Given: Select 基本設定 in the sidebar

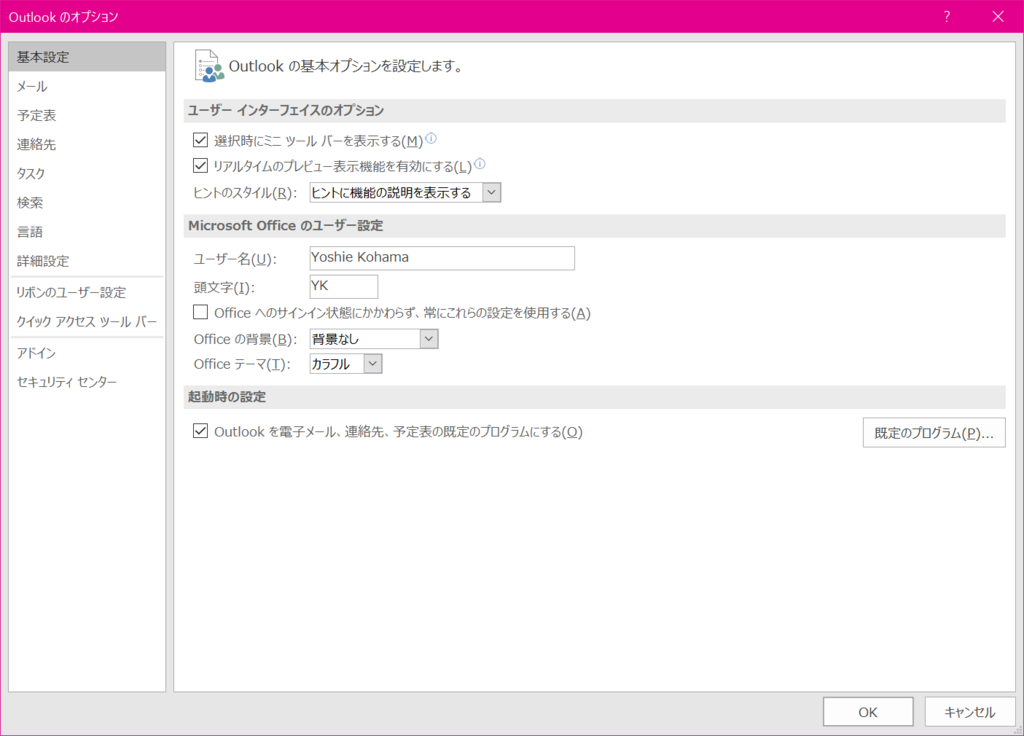Looking at the screenshot, I should click(87, 57).
